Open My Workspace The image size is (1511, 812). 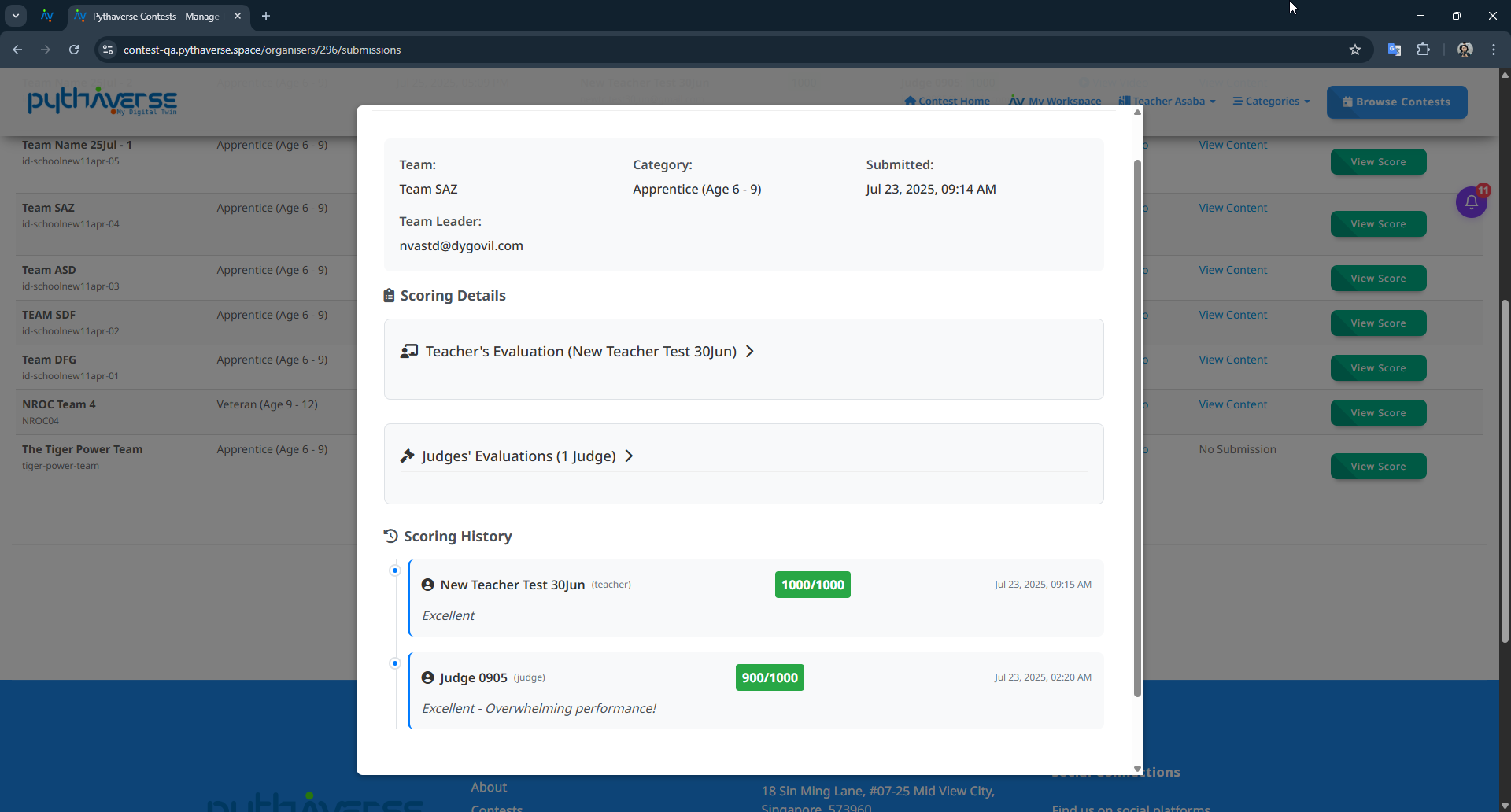(x=1055, y=101)
